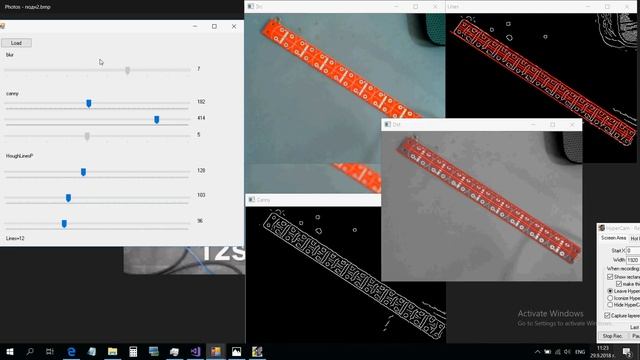Screen dimensions: 640x360
Task: Select Hide HyperCam radio button
Action: 610,305
